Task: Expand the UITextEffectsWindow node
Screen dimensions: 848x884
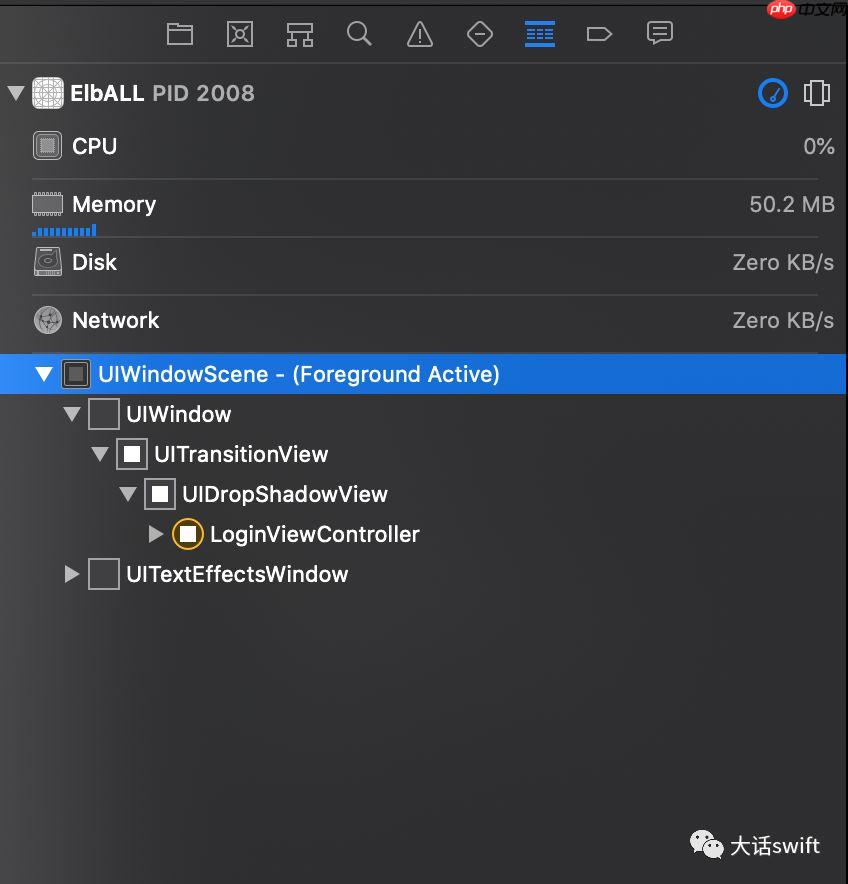Action: pos(71,574)
